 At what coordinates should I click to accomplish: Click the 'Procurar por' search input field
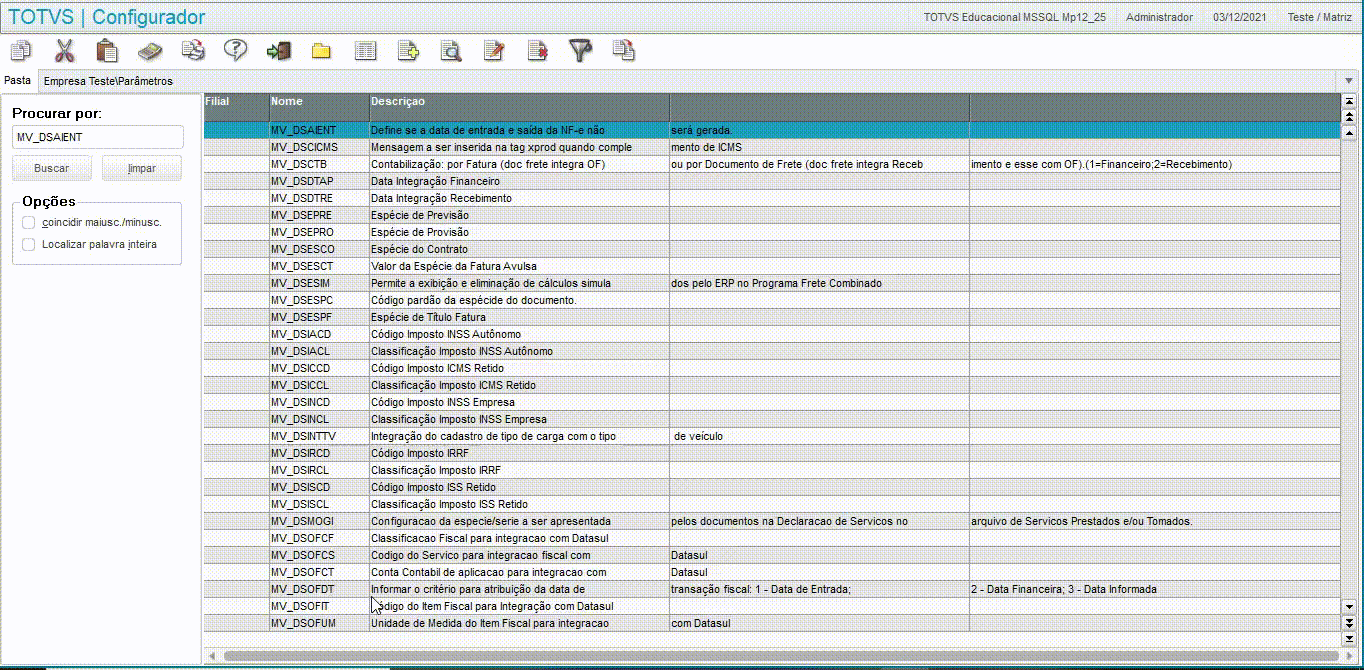pyautogui.click(x=98, y=137)
